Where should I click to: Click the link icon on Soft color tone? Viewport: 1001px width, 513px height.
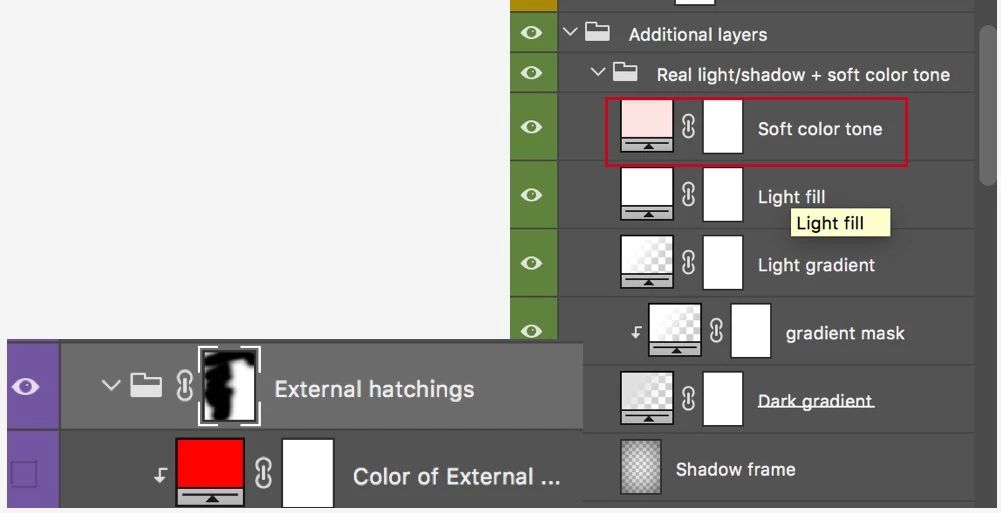[x=688, y=126]
